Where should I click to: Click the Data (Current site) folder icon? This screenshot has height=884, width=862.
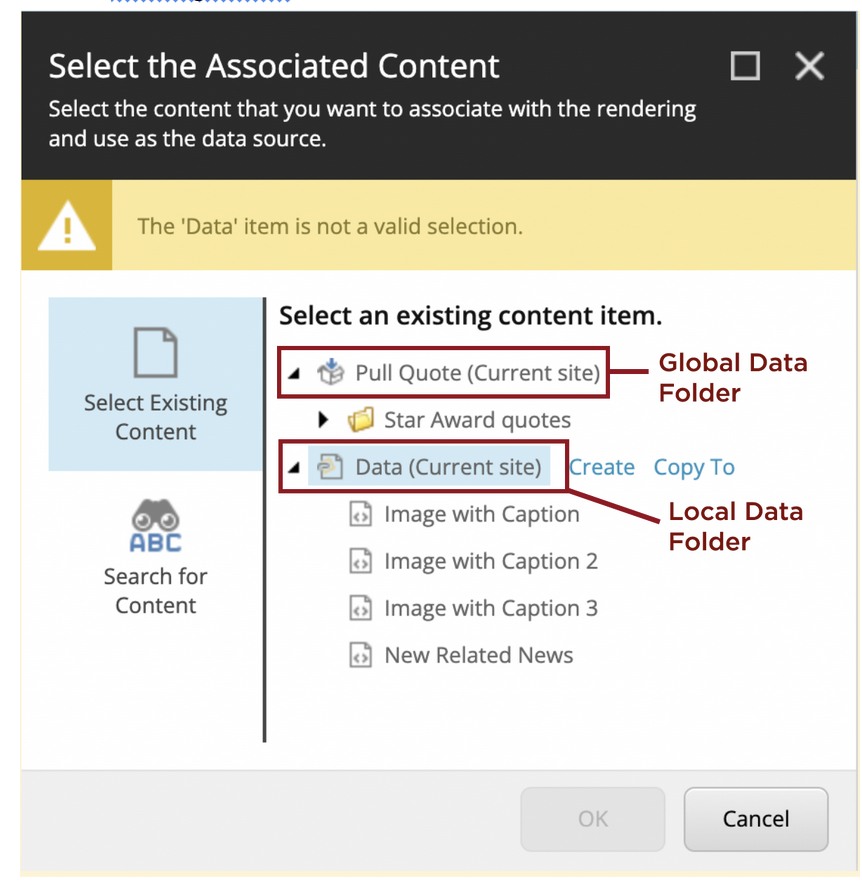[331, 467]
